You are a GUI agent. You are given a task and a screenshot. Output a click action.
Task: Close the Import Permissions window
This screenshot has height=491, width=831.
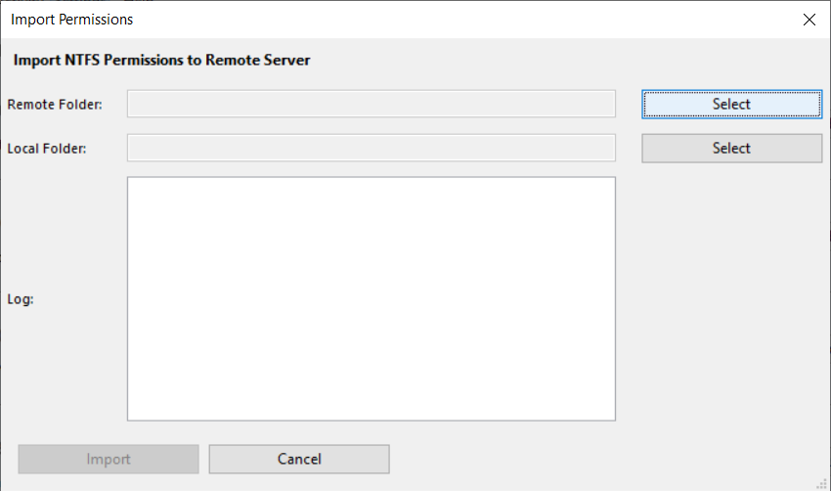tap(809, 20)
